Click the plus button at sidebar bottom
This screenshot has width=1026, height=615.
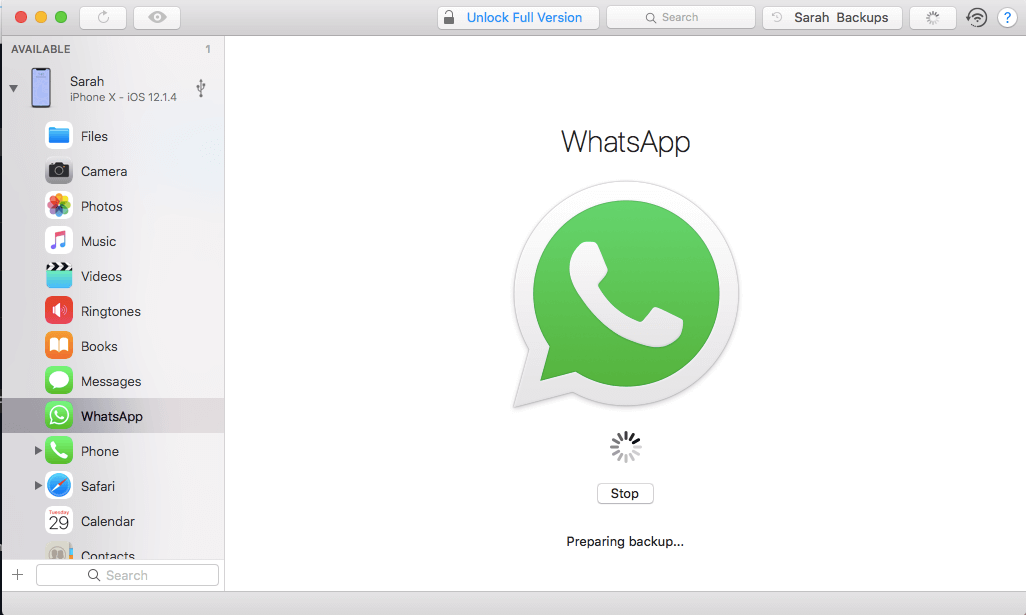(18, 574)
